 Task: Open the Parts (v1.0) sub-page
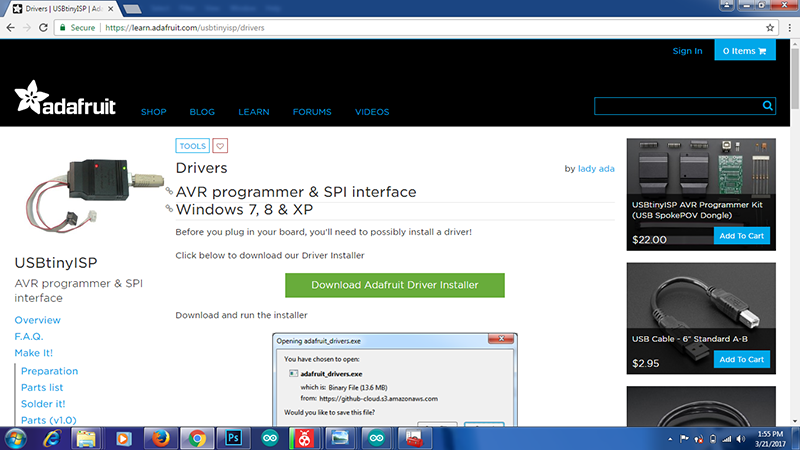coord(48,420)
